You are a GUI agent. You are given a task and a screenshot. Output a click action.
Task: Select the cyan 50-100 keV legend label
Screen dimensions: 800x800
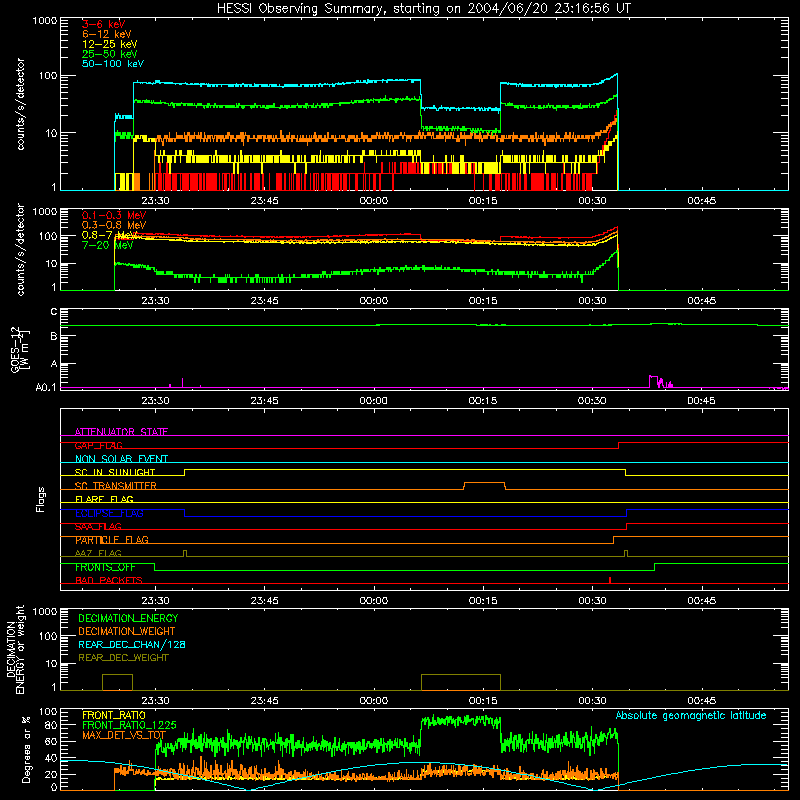click(113, 64)
